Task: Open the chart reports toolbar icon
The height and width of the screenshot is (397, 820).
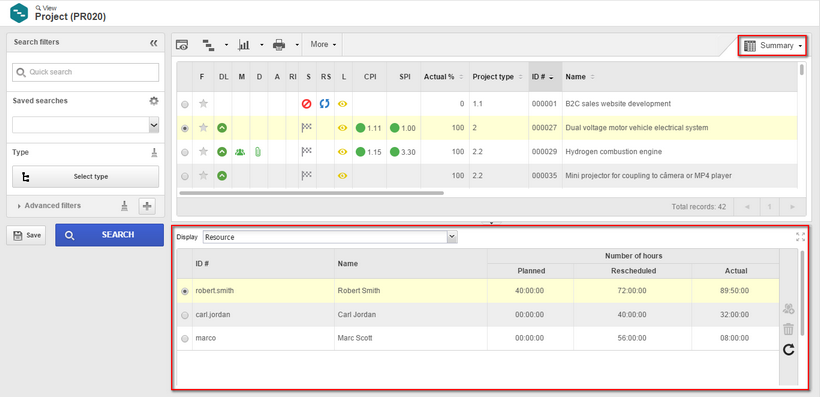Action: pyautogui.click(x=244, y=45)
